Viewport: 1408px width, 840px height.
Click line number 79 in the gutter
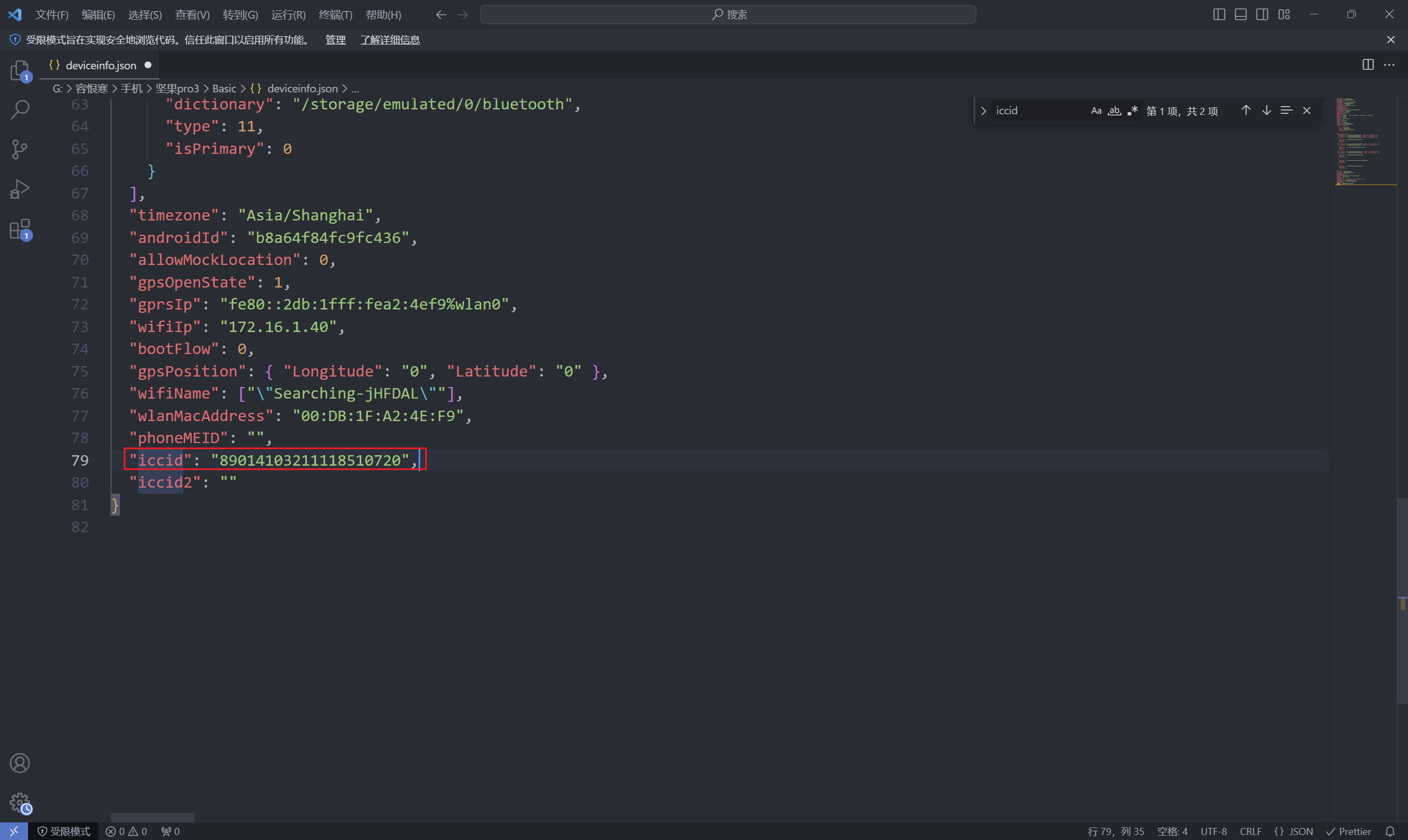(80, 460)
